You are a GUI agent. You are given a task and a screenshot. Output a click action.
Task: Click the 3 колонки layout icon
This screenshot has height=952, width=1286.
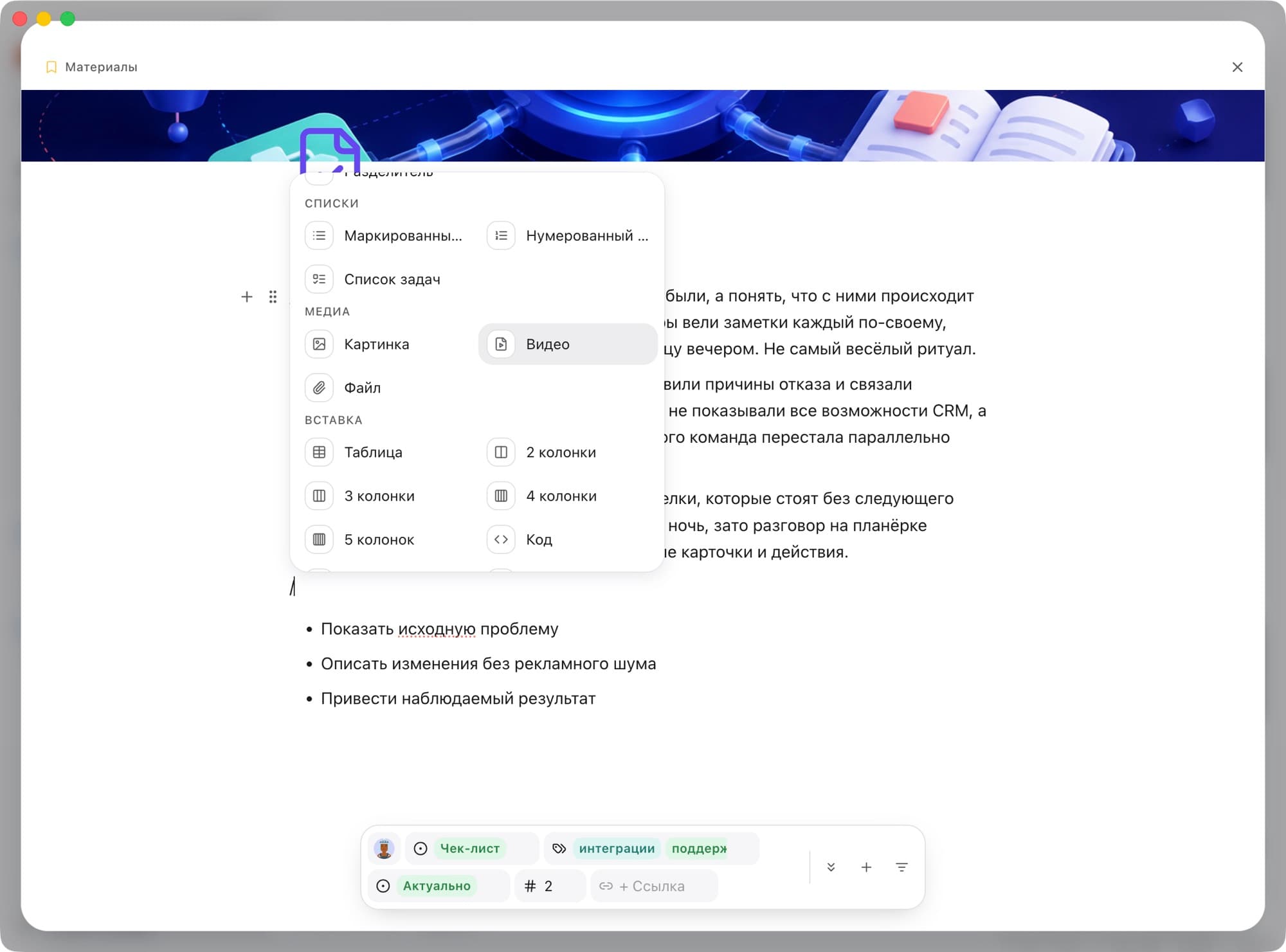click(319, 496)
